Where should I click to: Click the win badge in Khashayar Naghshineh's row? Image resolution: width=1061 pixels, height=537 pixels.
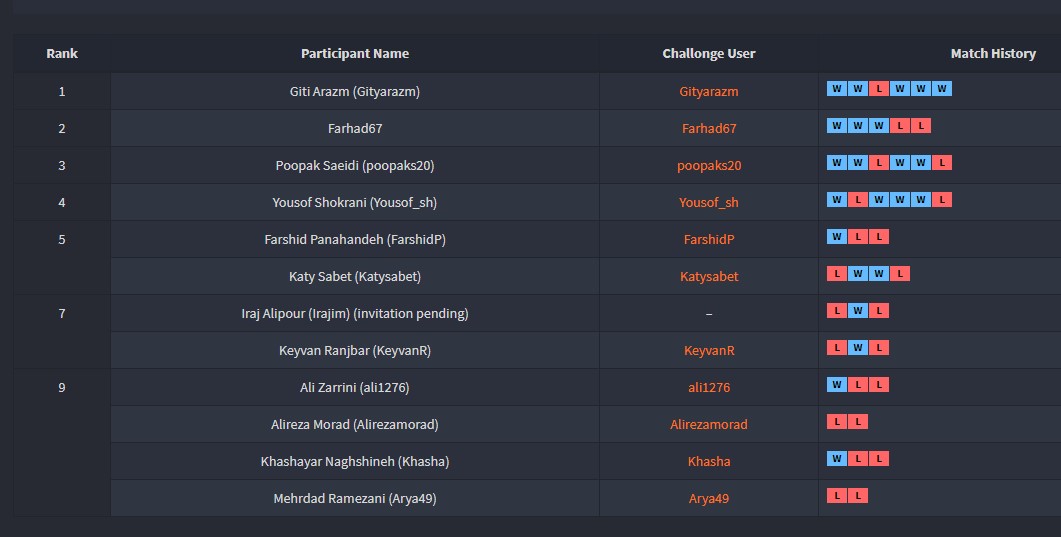[x=836, y=459]
